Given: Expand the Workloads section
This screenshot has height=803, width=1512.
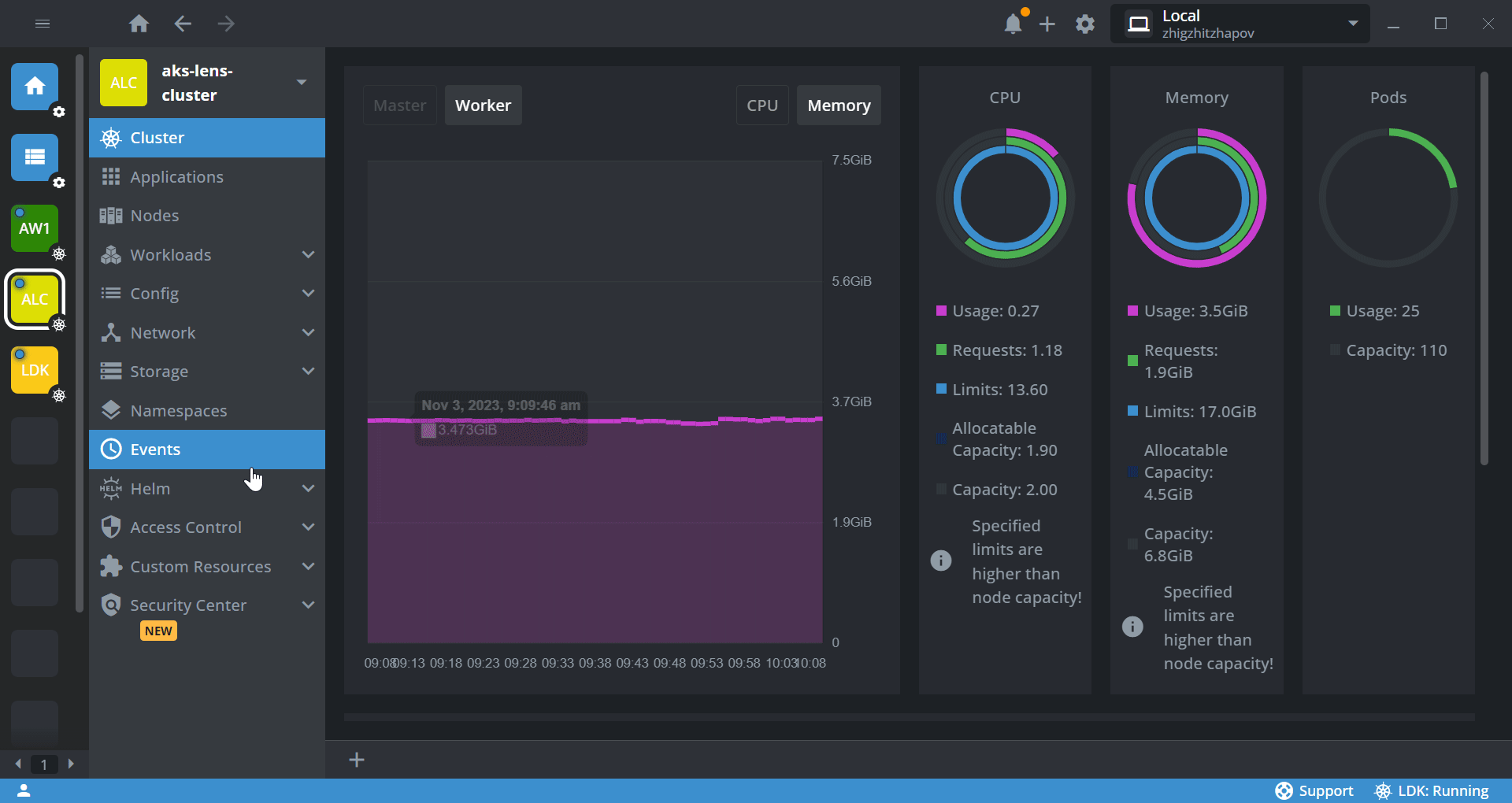Looking at the screenshot, I should pos(170,254).
